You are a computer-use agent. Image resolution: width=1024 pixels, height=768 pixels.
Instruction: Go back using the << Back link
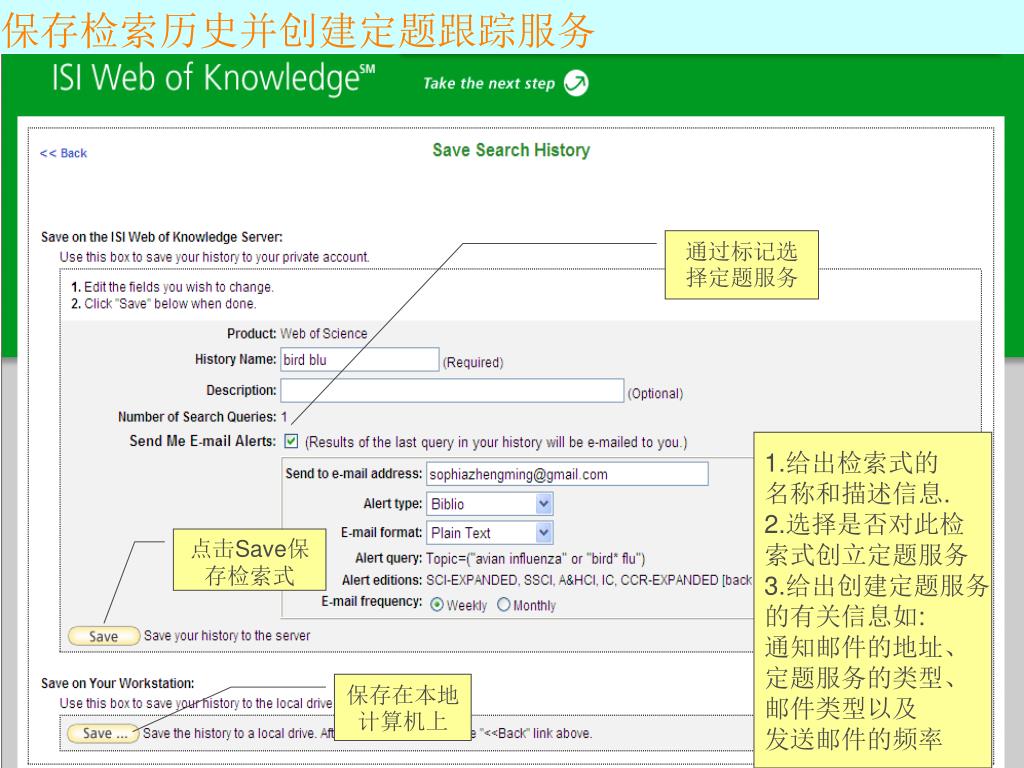coord(63,153)
